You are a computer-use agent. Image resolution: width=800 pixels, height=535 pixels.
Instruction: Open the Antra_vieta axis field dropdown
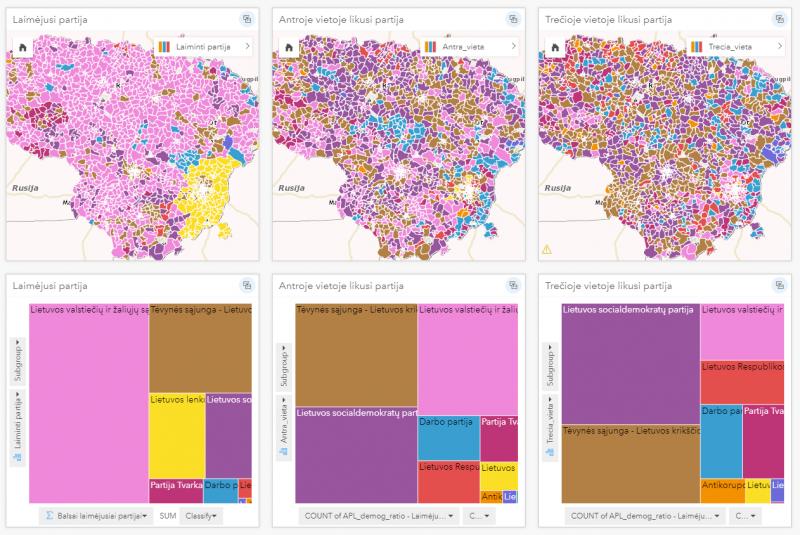tap(284, 427)
